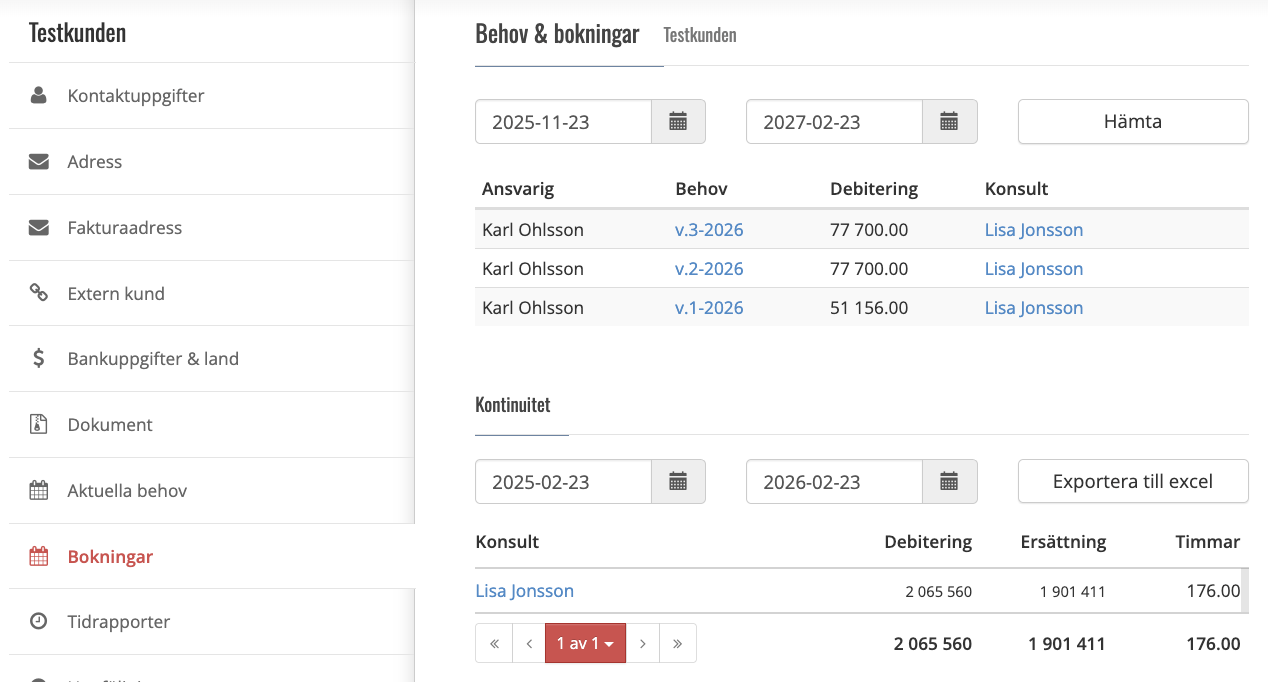Screen dimensions: 1268x682
Task: Open Aktuella behov in the sidebar
Action: [211, 491]
